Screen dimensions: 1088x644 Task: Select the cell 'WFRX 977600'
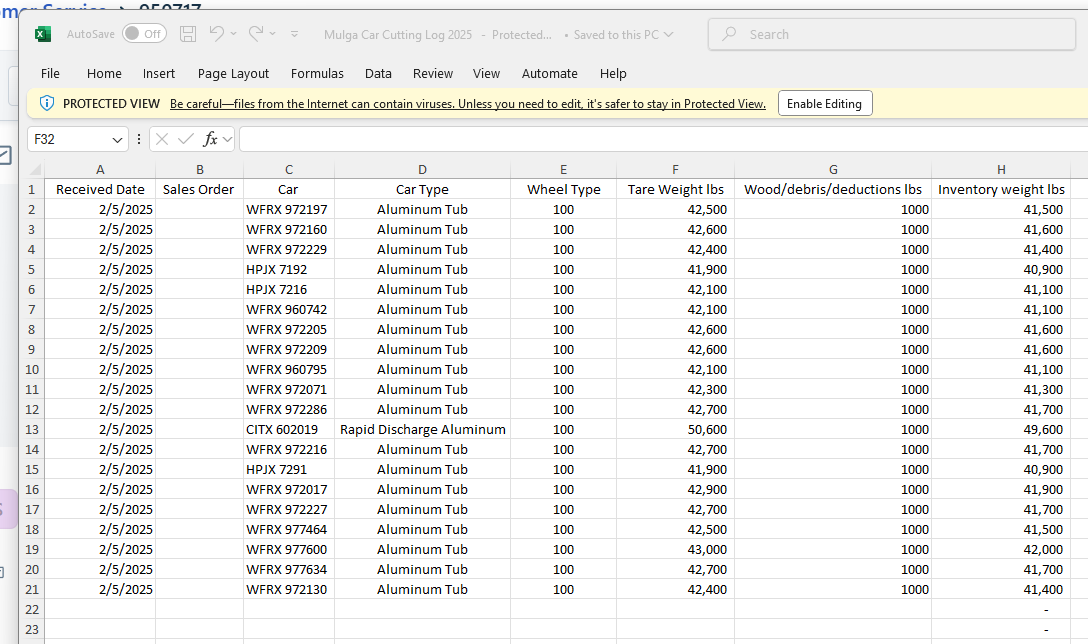tap(289, 550)
